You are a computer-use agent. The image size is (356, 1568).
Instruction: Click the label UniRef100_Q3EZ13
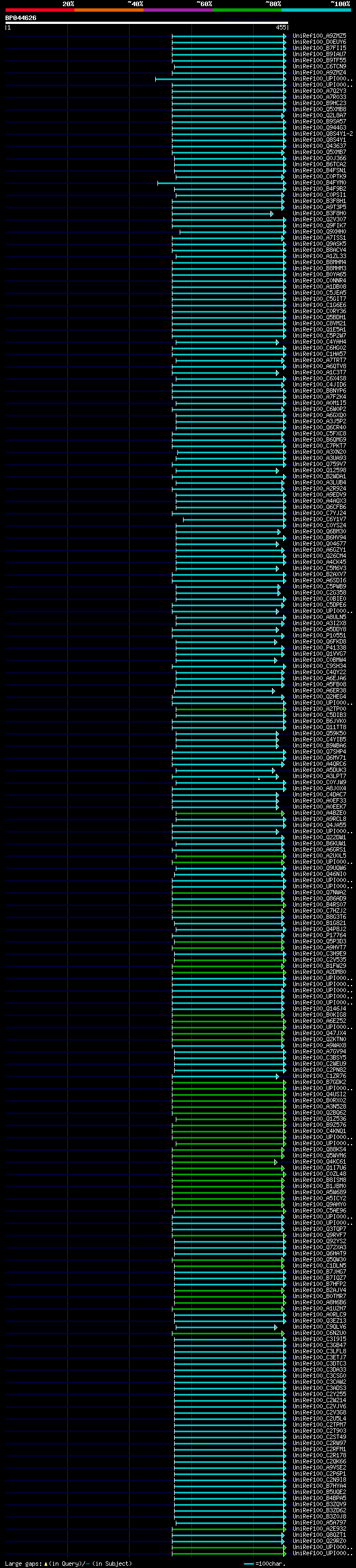coord(319,1321)
